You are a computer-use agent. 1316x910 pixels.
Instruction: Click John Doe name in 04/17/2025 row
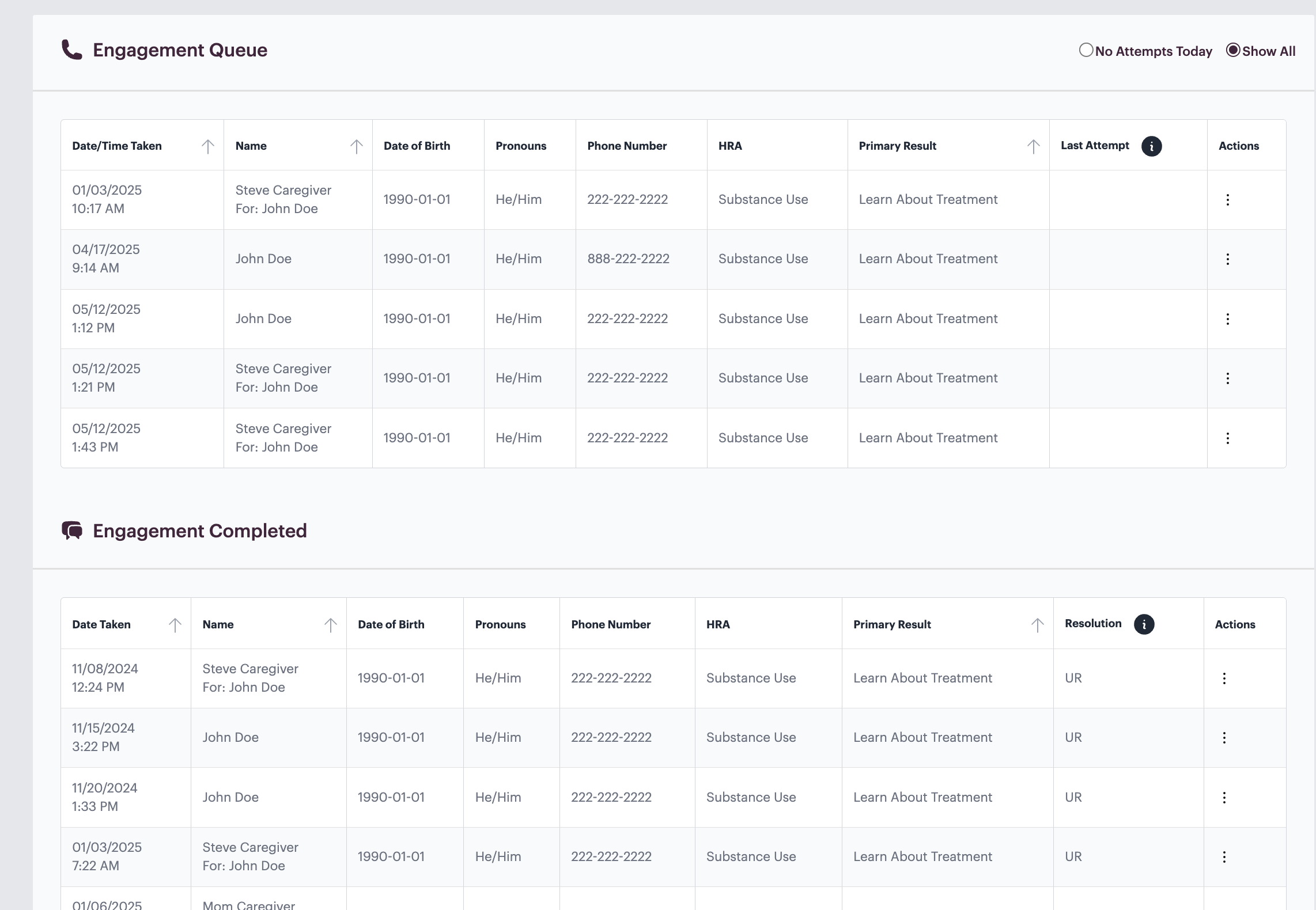[x=263, y=259]
